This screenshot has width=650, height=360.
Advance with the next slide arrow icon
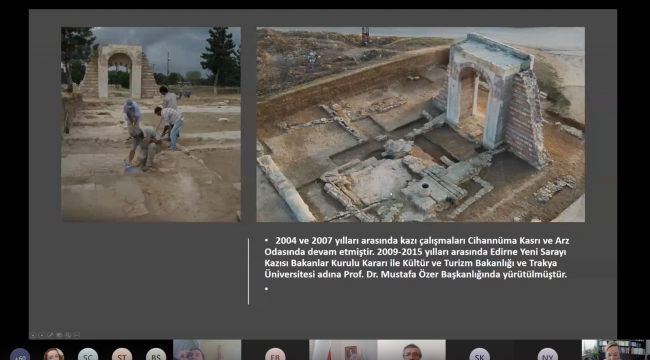pos(41,335)
